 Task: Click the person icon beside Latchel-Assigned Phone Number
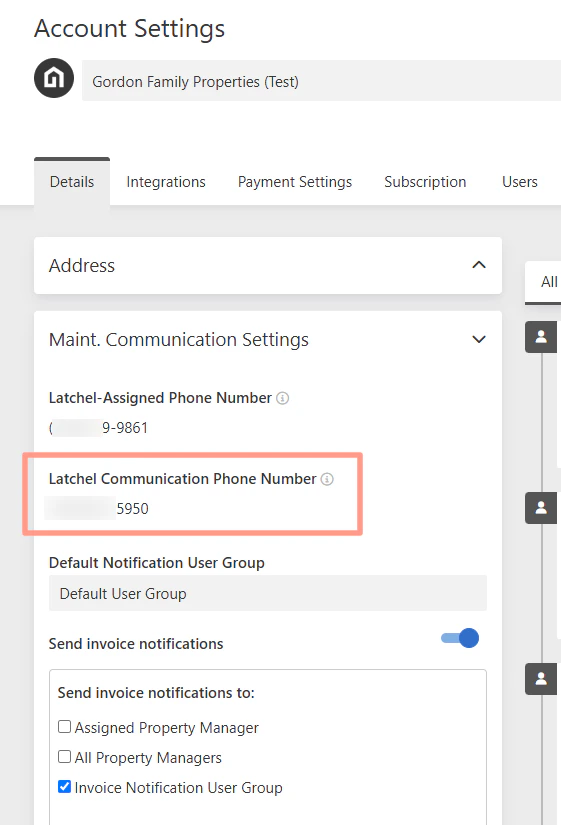(541, 337)
